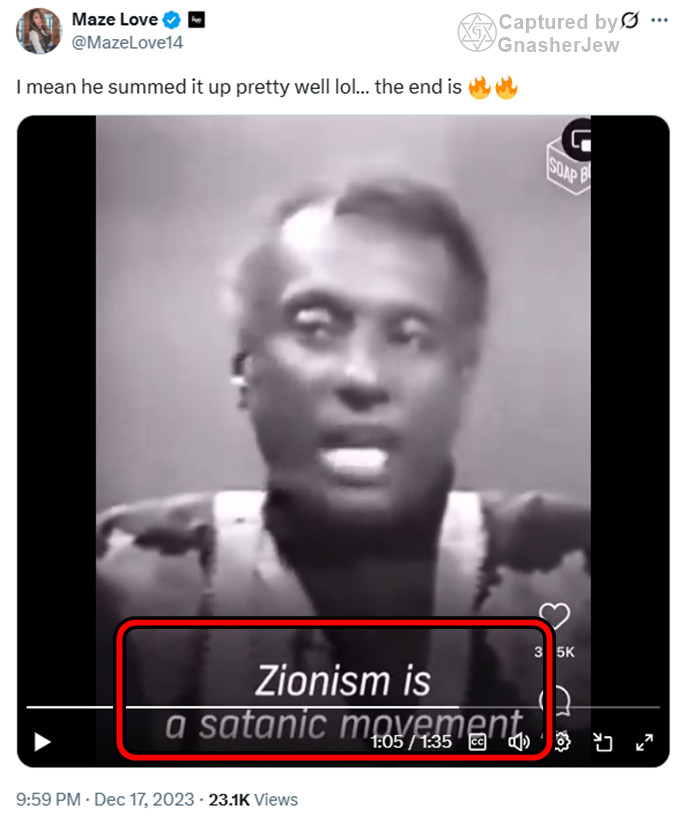Open the 23.1K Views count
Screen dimensions: 680x816
(x=253, y=799)
